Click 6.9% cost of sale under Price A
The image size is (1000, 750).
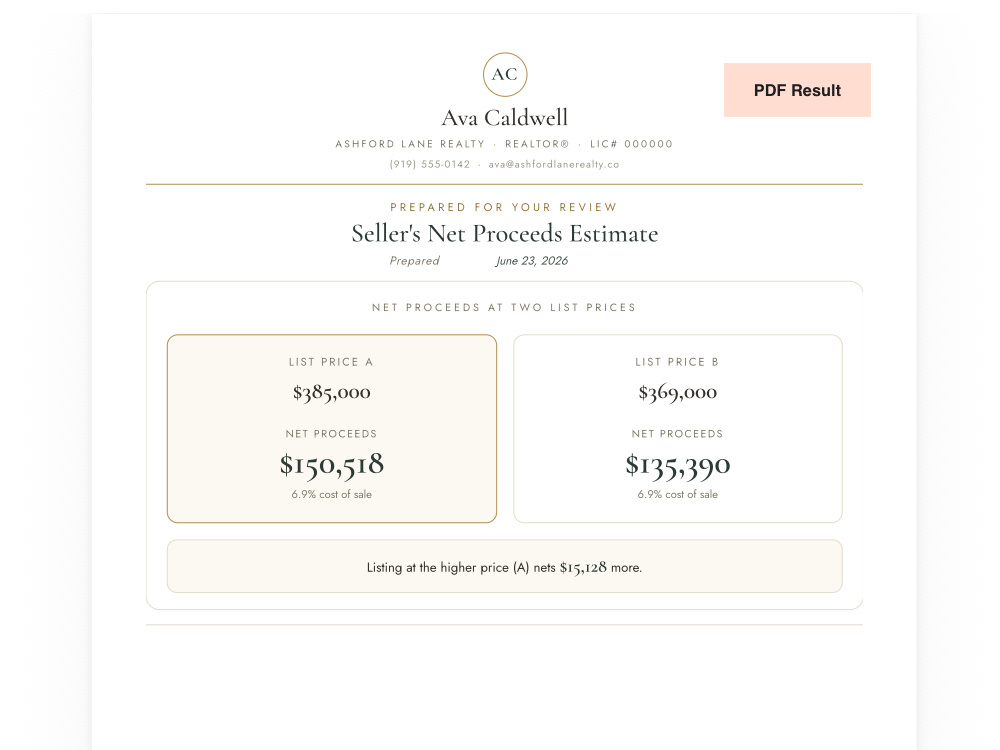(332, 494)
